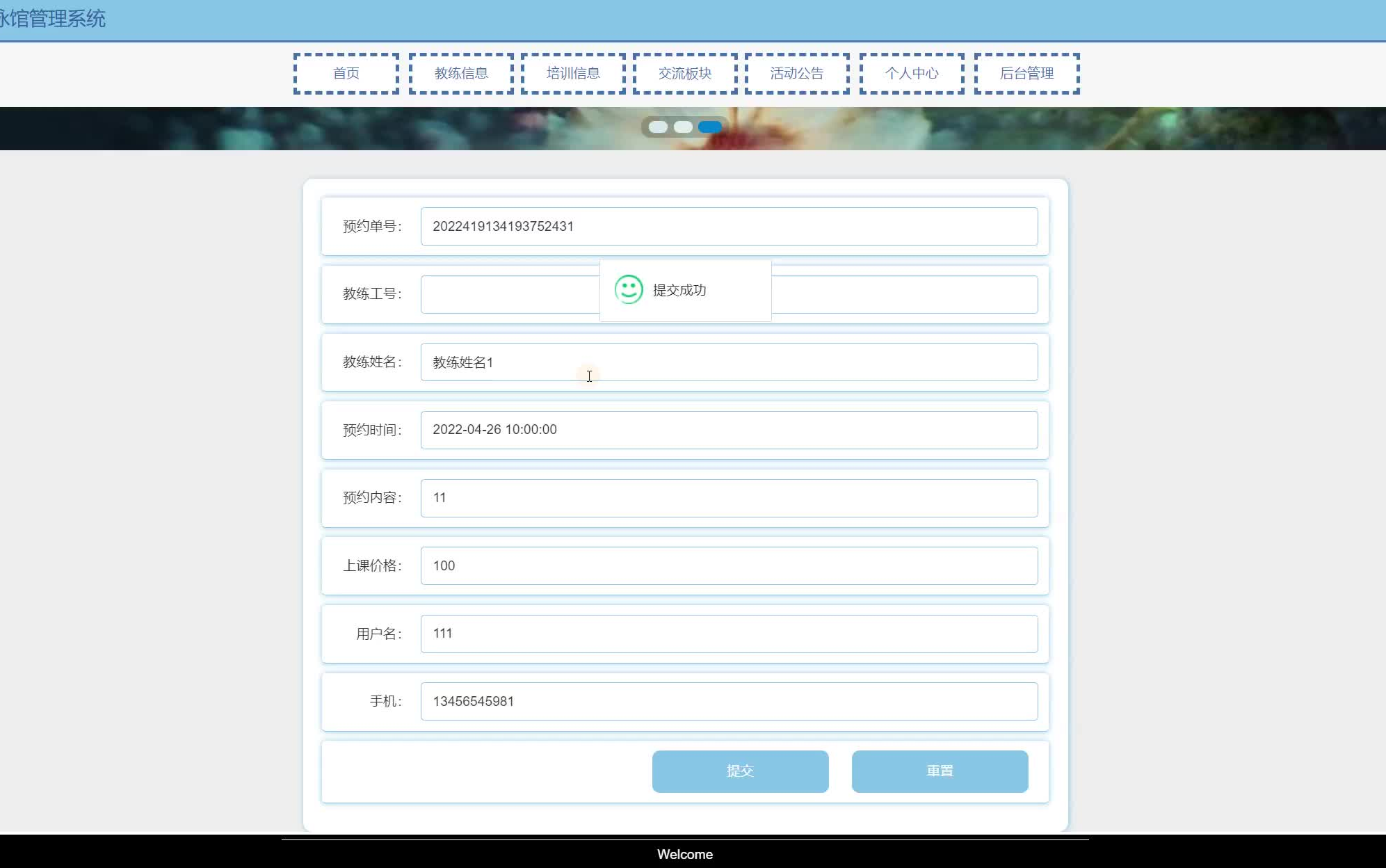This screenshot has height=868, width=1386.
Task: Select the 教练工号 input field
Action: [x=510, y=293]
